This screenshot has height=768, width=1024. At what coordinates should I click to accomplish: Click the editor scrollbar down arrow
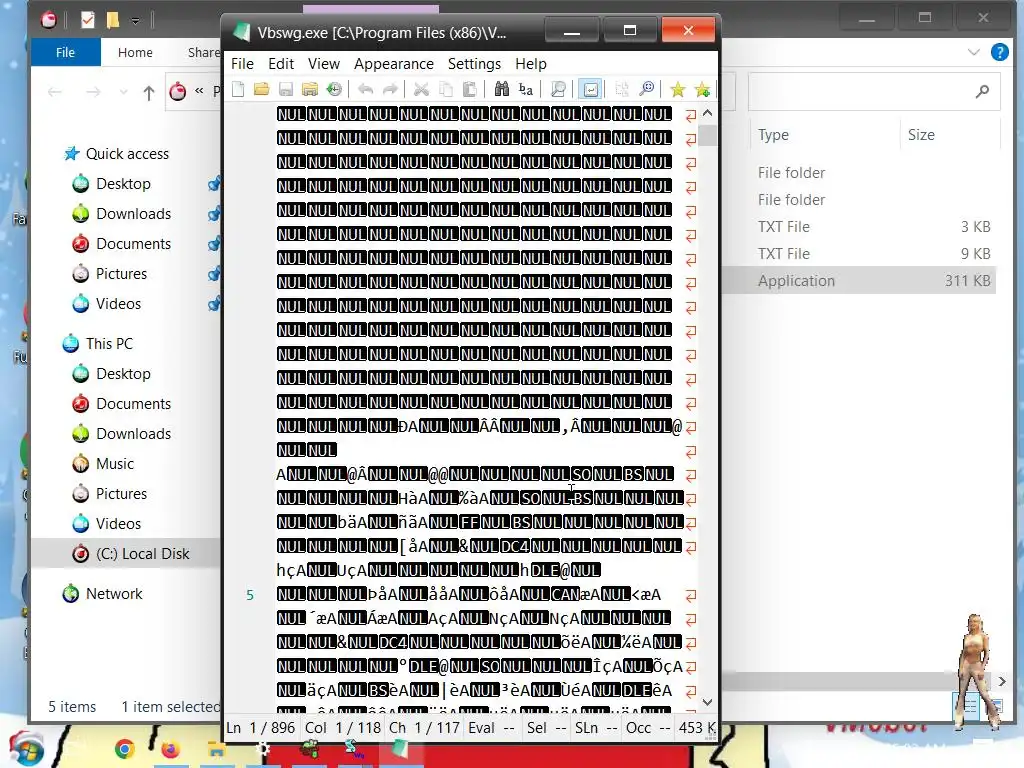pos(707,702)
